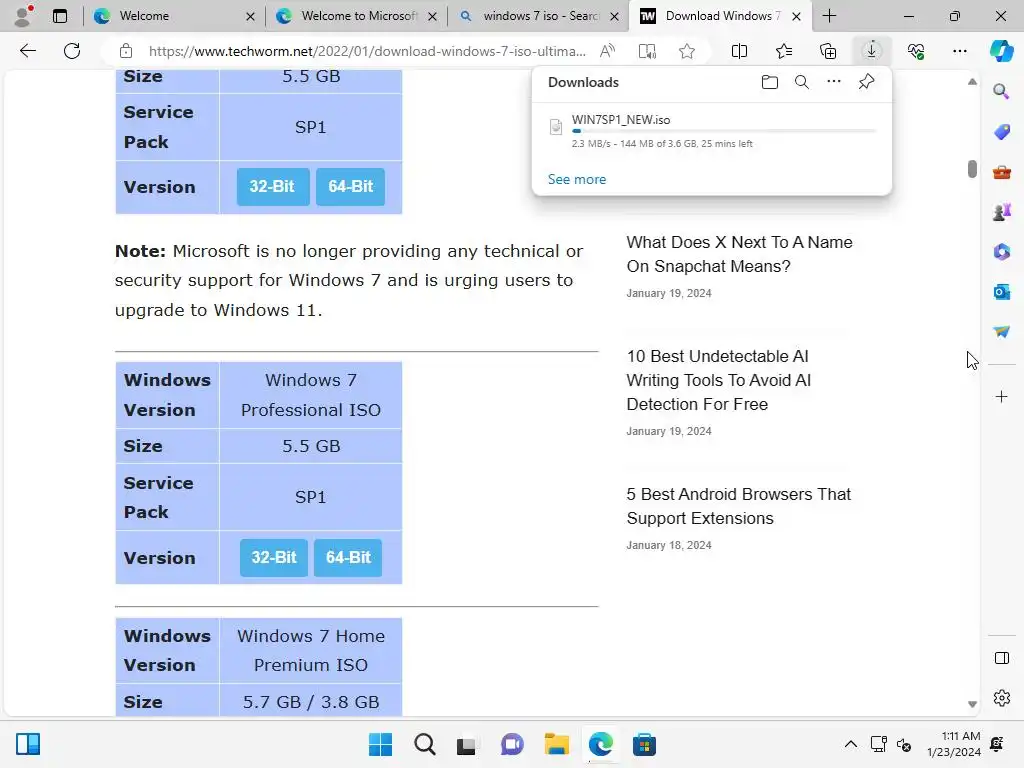This screenshot has width=1024, height=768.
Task: Open Immersive Reader icon in address bar
Action: [647, 51]
